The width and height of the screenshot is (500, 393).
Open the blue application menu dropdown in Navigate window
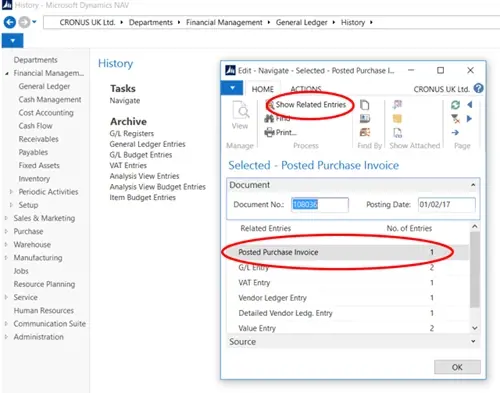coord(233,88)
